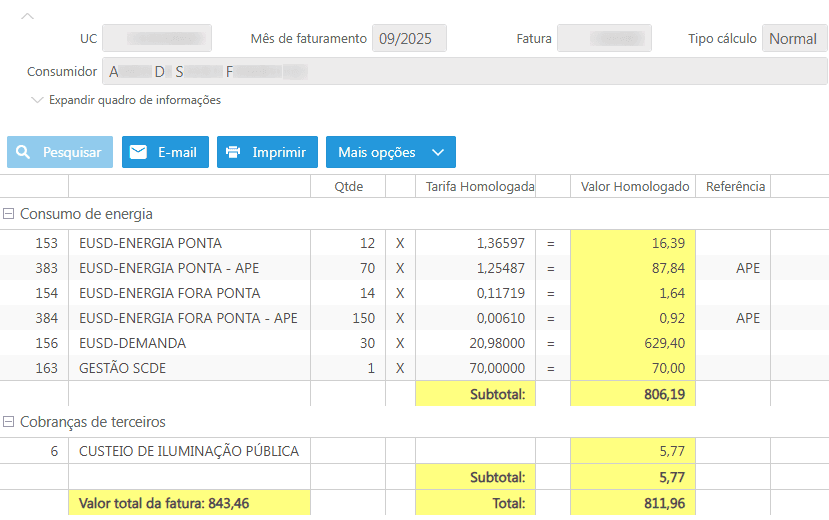Viewport: 829px width, 520px height.
Task: Open the Mais opções dropdown arrow
Action: click(437, 152)
